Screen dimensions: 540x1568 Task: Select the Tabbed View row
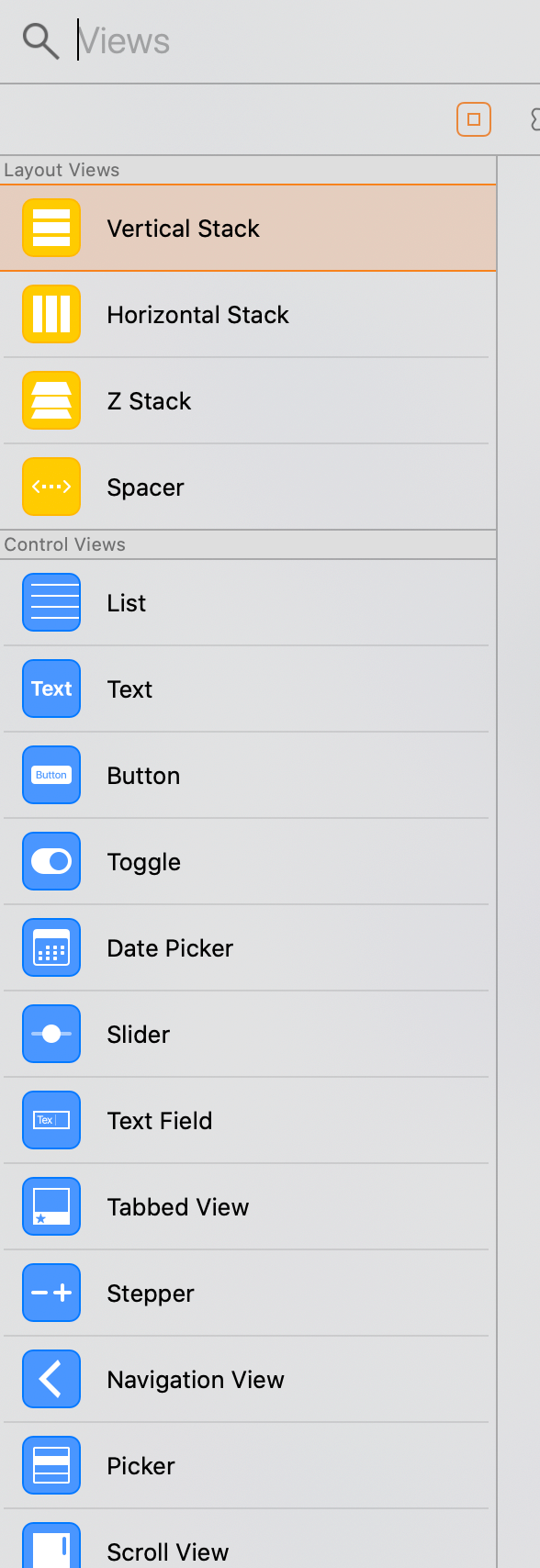pos(248,1207)
